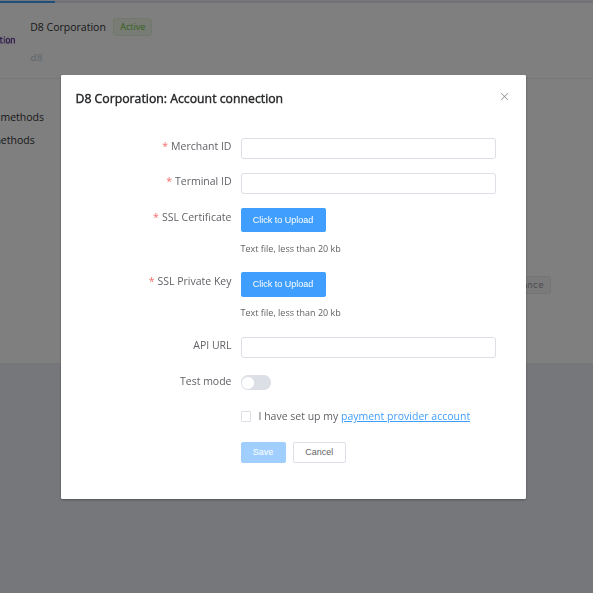The width and height of the screenshot is (593, 593).
Task: Focus the Terminal ID input field
Action: pyautogui.click(x=368, y=183)
